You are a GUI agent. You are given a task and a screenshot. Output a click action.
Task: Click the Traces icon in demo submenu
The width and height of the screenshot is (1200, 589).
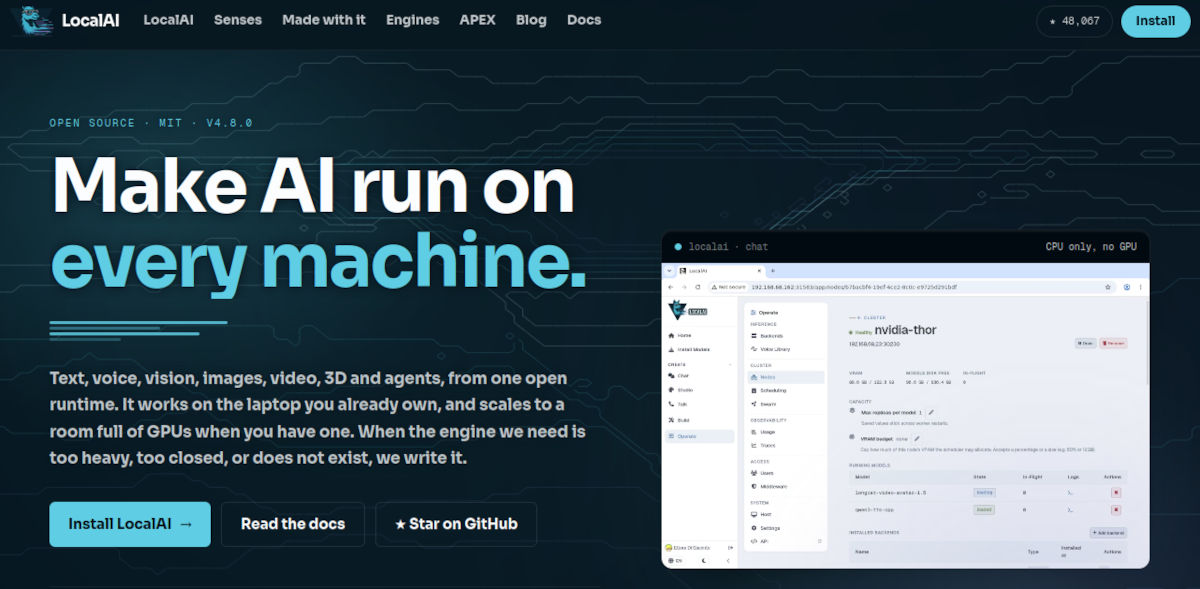(x=754, y=445)
